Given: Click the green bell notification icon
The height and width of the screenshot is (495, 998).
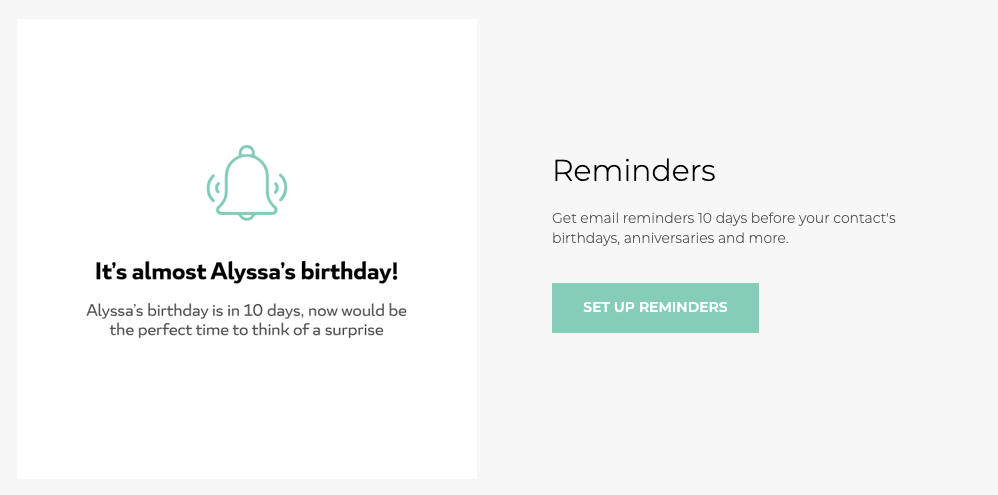Looking at the screenshot, I should pyautogui.click(x=247, y=183).
